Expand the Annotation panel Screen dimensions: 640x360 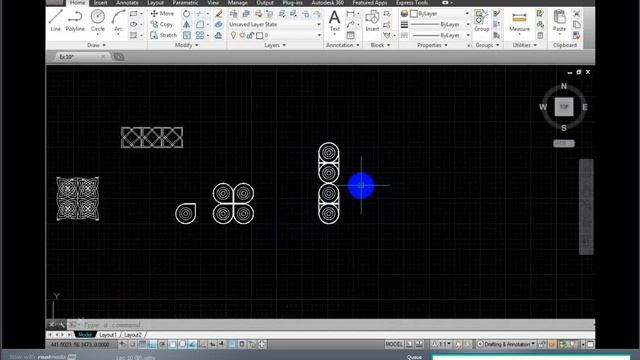click(343, 45)
